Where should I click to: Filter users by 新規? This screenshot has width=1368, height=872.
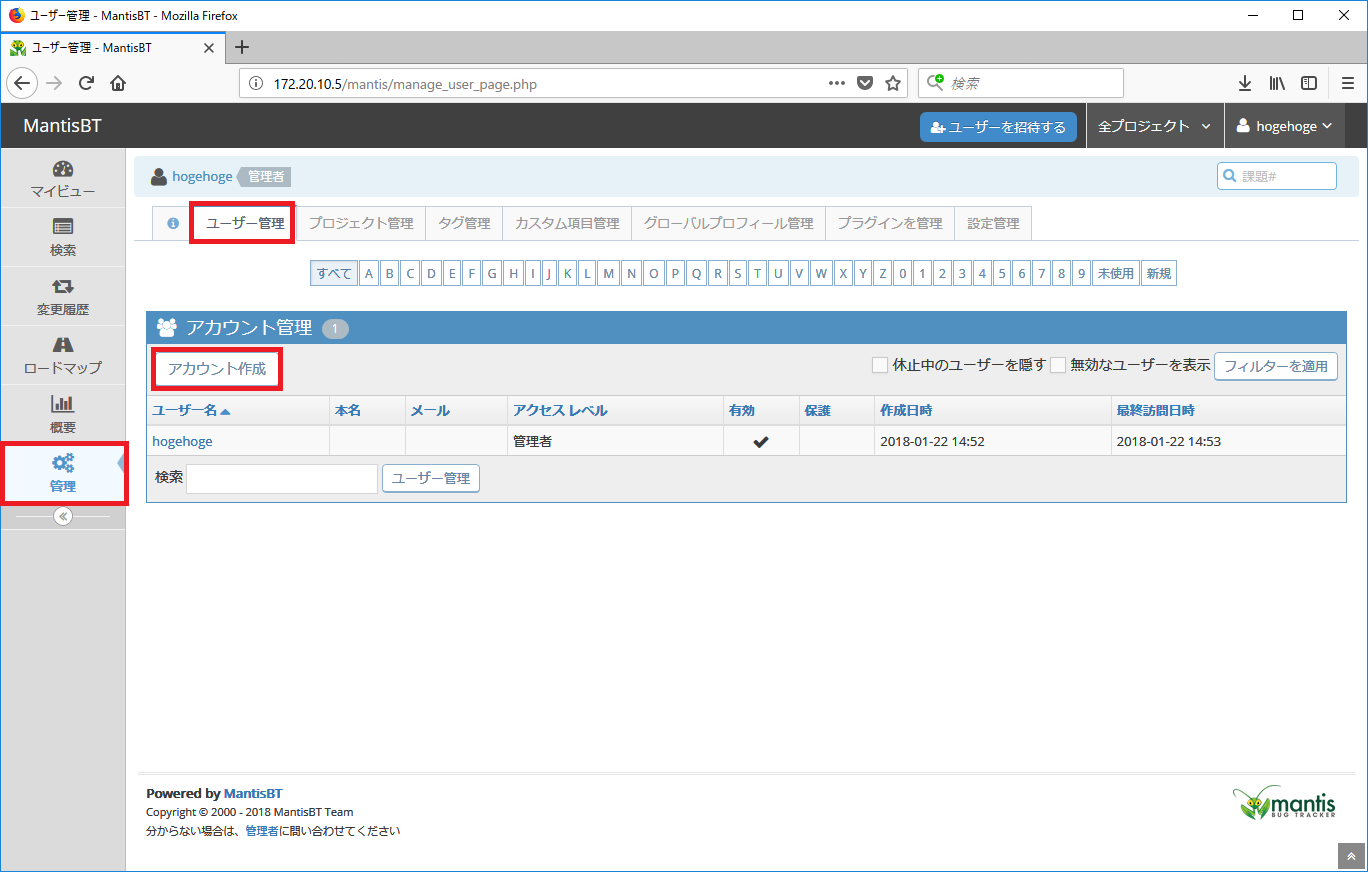pyautogui.click(x=1159, y=273)
